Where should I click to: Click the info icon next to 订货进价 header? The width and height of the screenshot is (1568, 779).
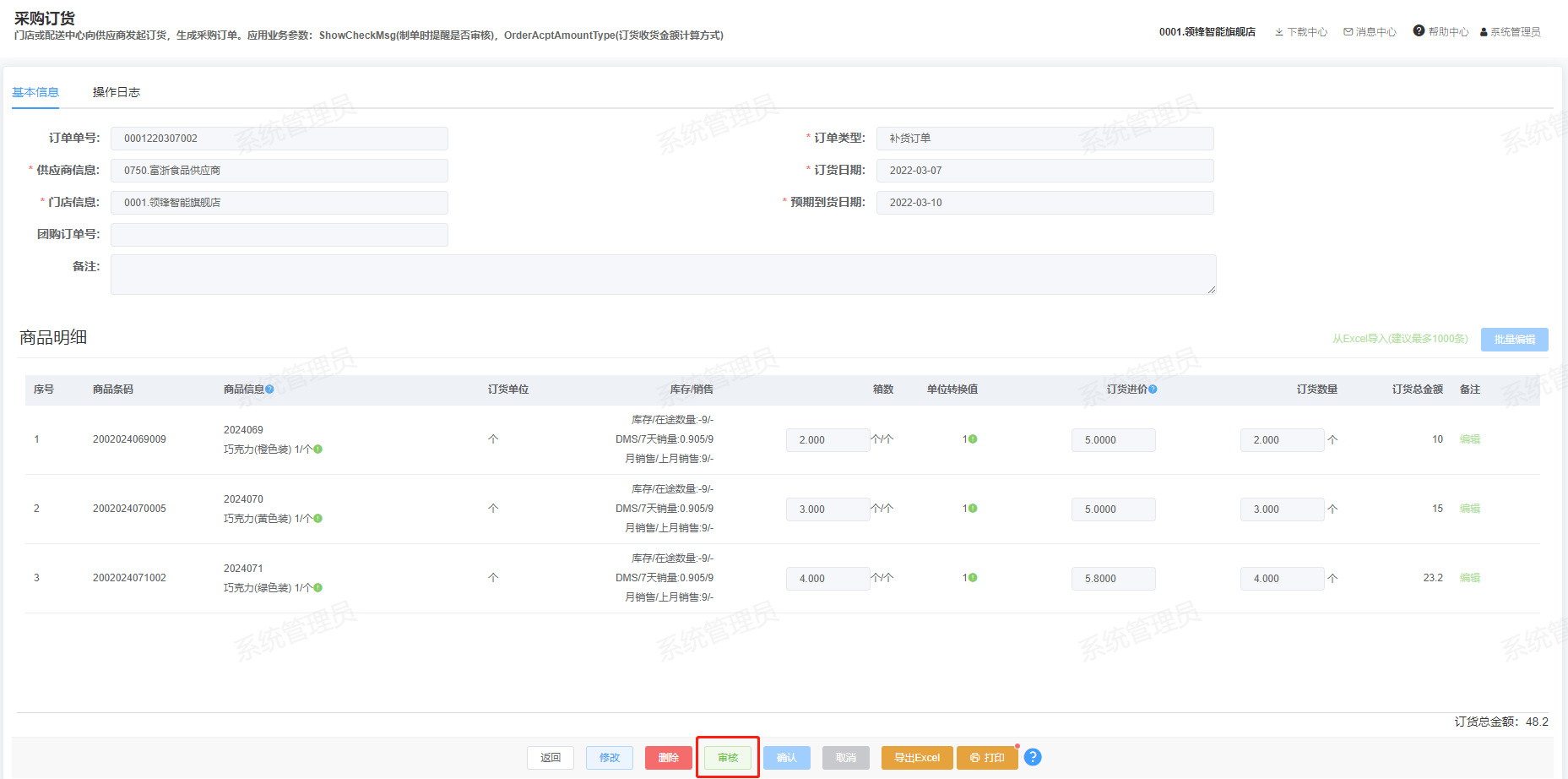(x=1153, y=389)
